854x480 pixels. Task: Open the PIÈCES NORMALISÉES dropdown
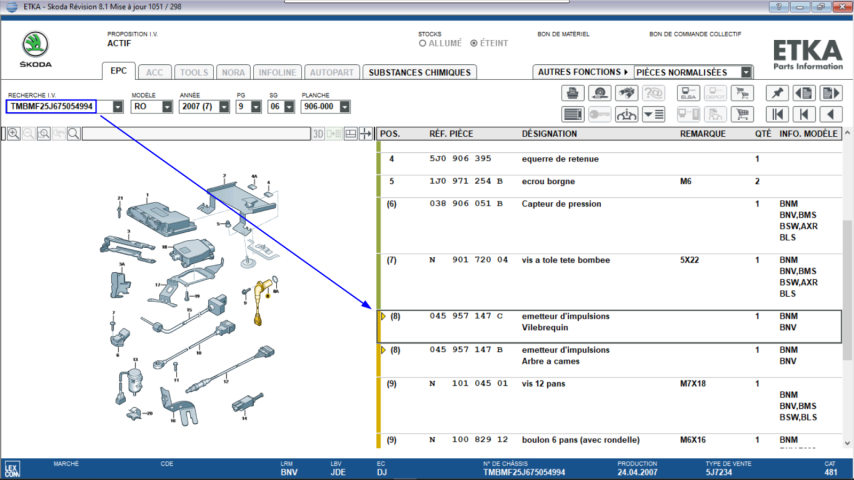coord(746,72)
